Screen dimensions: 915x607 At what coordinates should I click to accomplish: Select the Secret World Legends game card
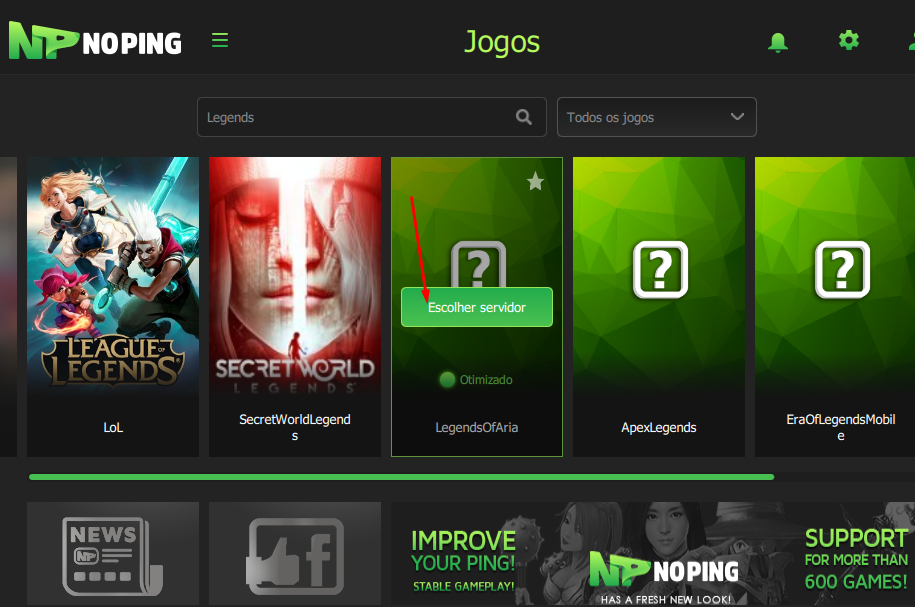coord(295,307)
